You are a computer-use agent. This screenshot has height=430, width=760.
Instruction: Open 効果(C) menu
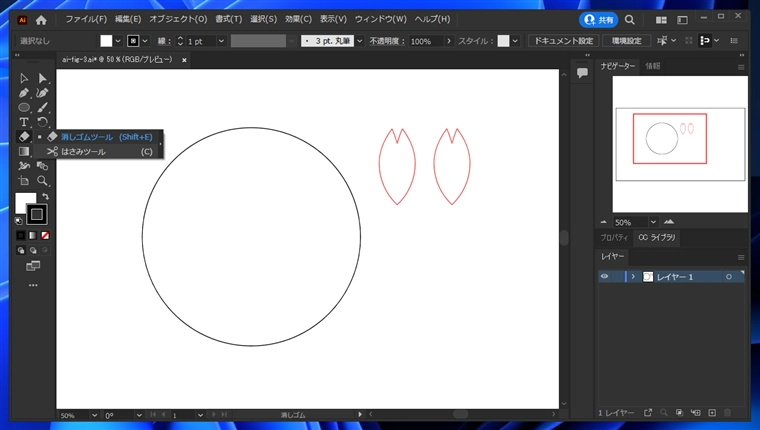[298, 19]
